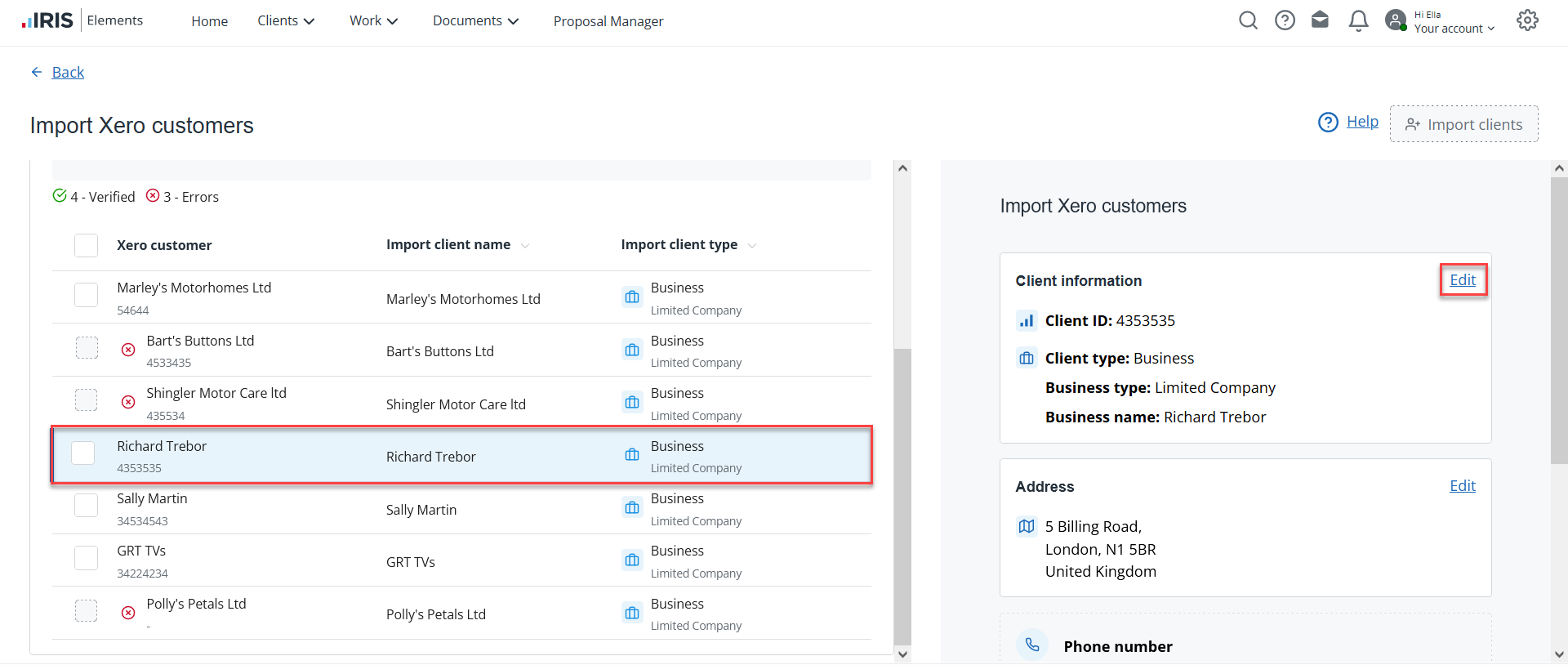Open the Your account dropdown
Image resolution: width=1568 pixels, height=665 pixels.
(1454, 28)
